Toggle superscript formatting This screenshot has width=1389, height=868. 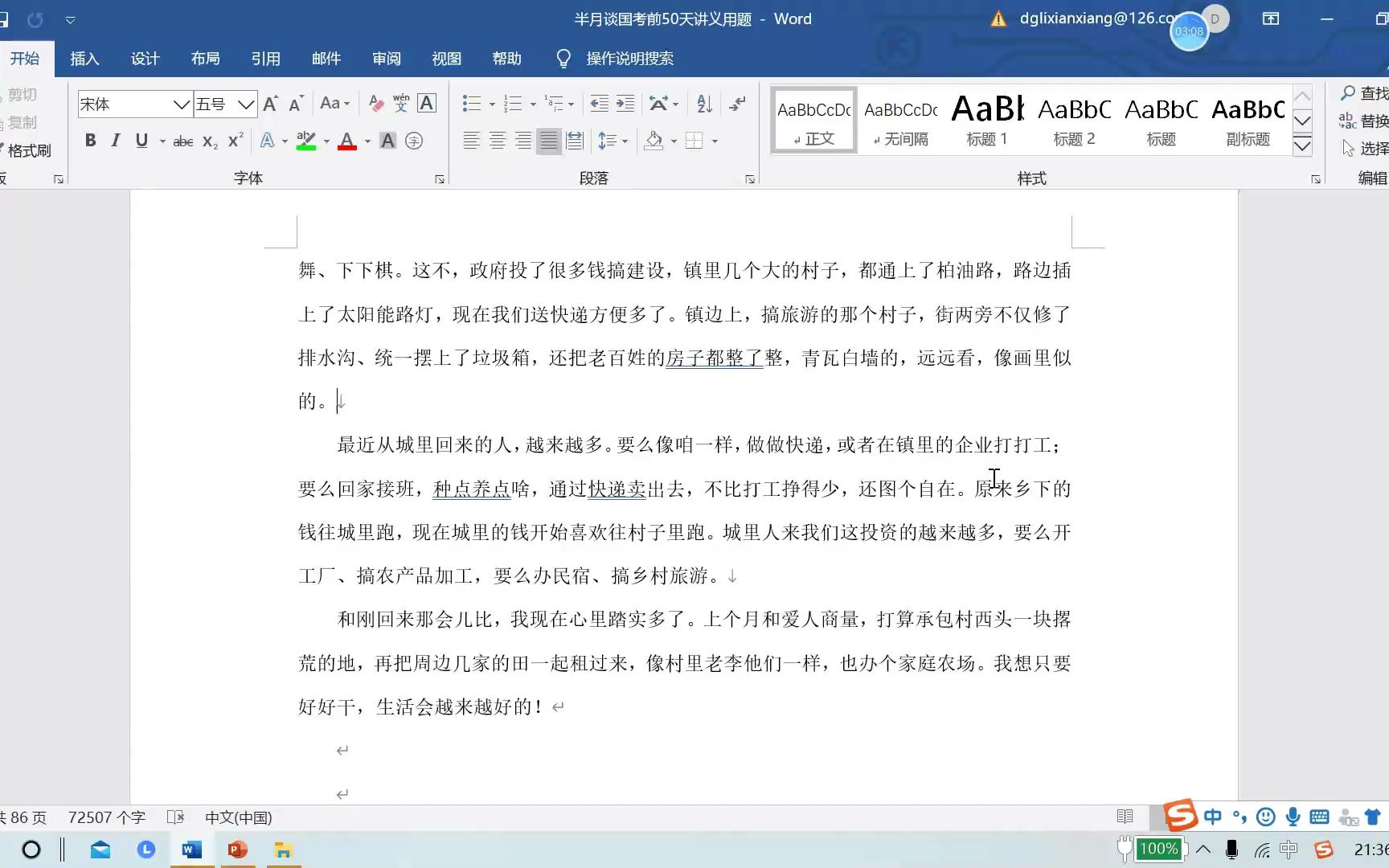tap(236, 141)
